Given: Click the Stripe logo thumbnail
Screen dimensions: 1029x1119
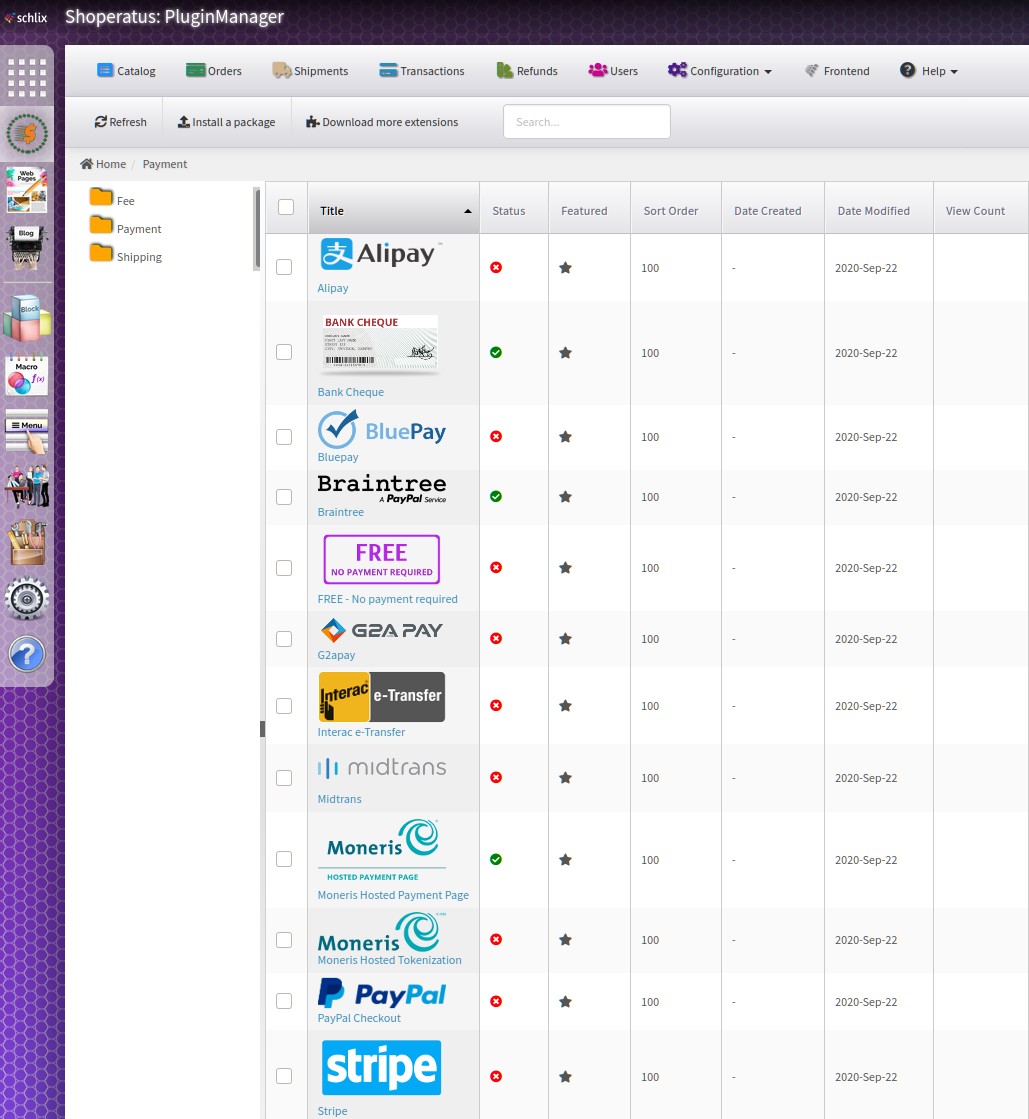Looking at the screenshot, I should click(x=381, y=1068).
